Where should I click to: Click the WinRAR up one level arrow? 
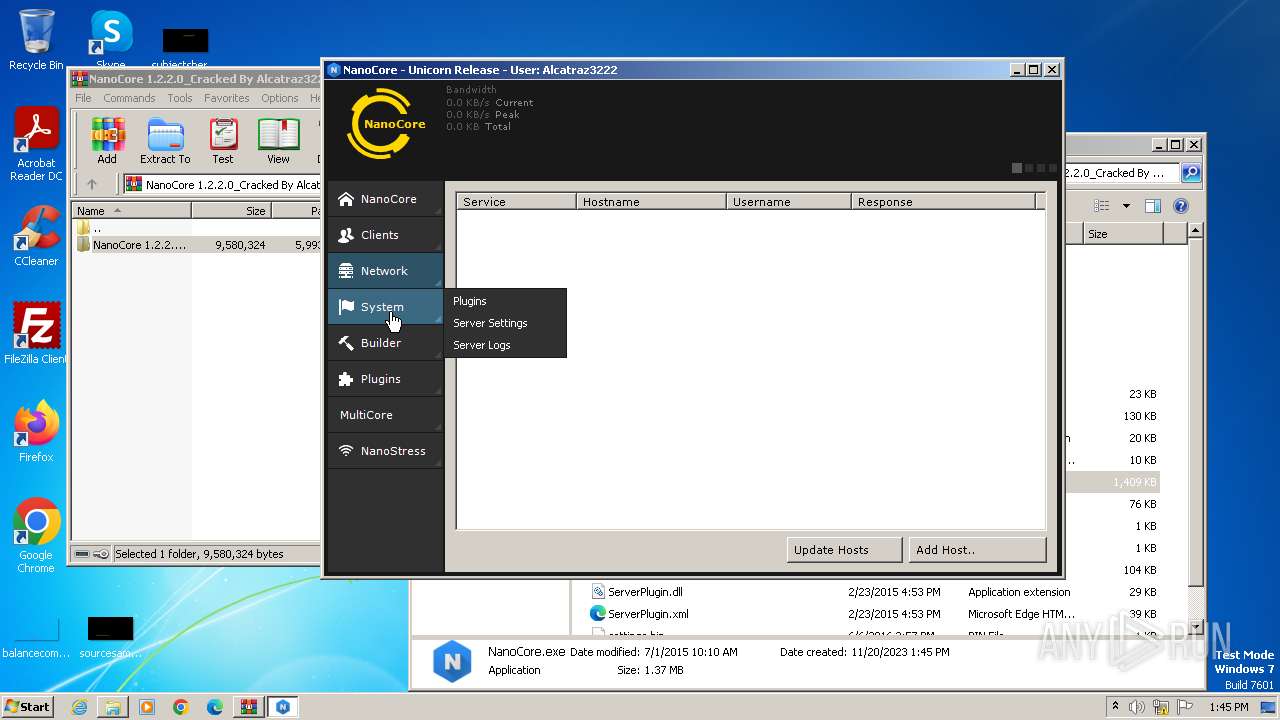92,184
